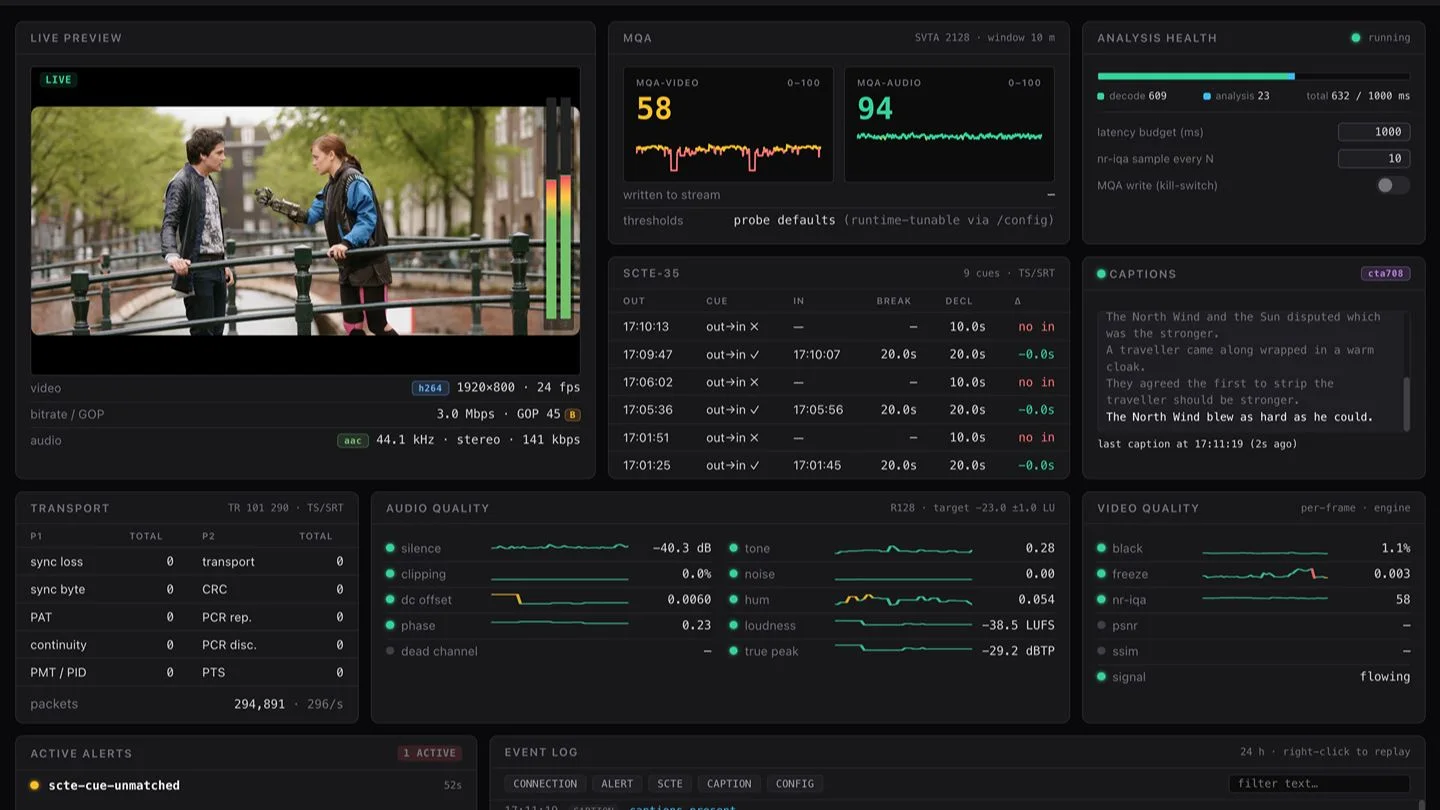Click the true peak status dot
Image resolution: width=1440 pixels, height=810 pixels.
pos(733,651)
